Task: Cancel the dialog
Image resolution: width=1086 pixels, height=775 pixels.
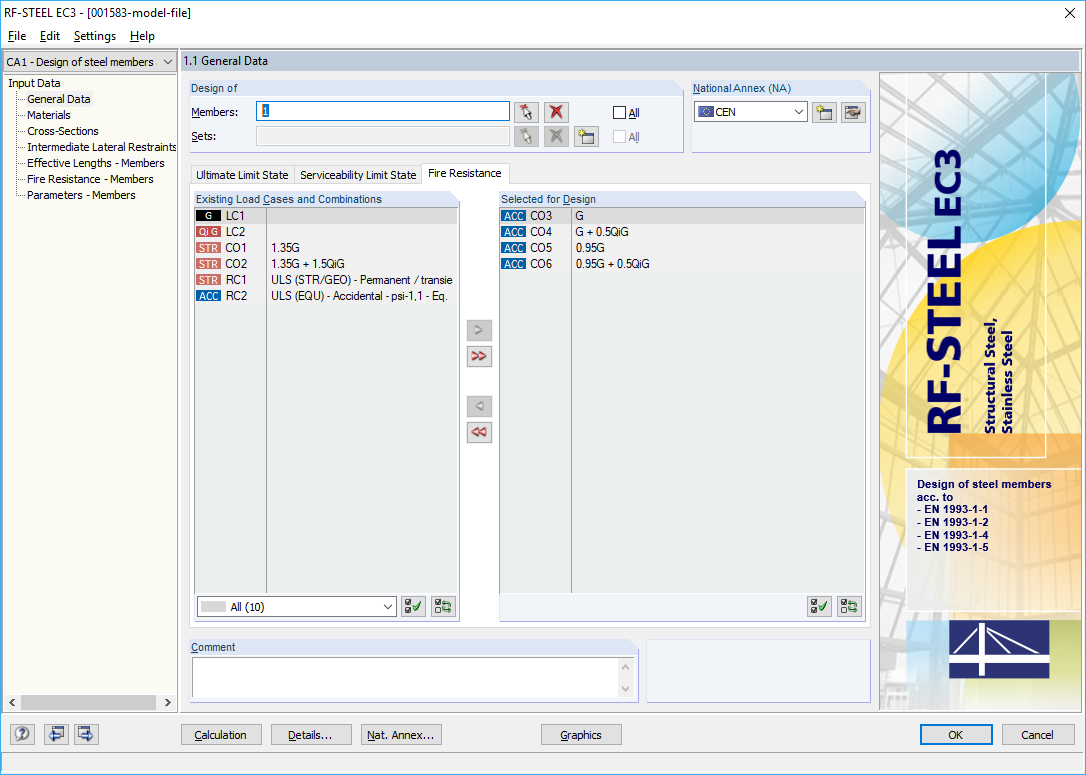Action: coord(1037,735)
